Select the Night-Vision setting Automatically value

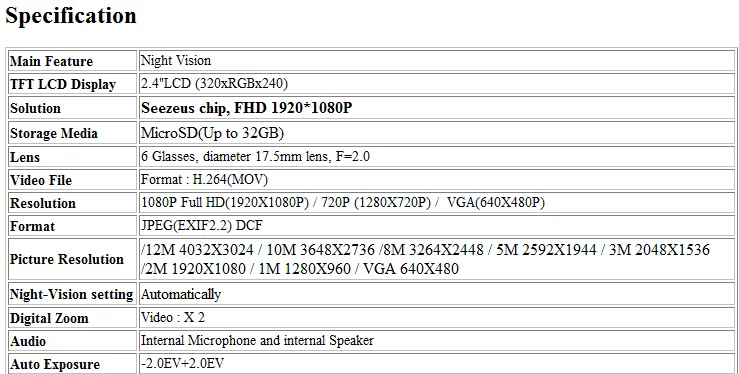click(181, 294)
